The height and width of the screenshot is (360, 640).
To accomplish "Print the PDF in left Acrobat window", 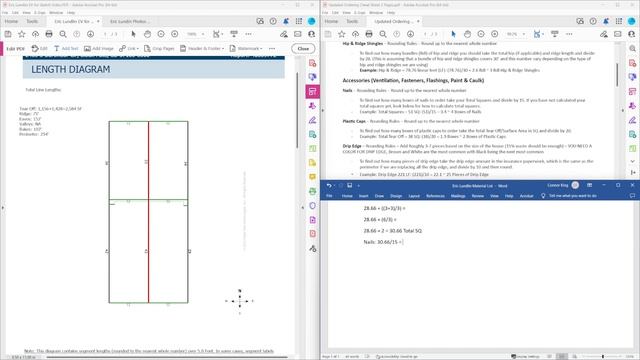I will [x=49, y=34].
